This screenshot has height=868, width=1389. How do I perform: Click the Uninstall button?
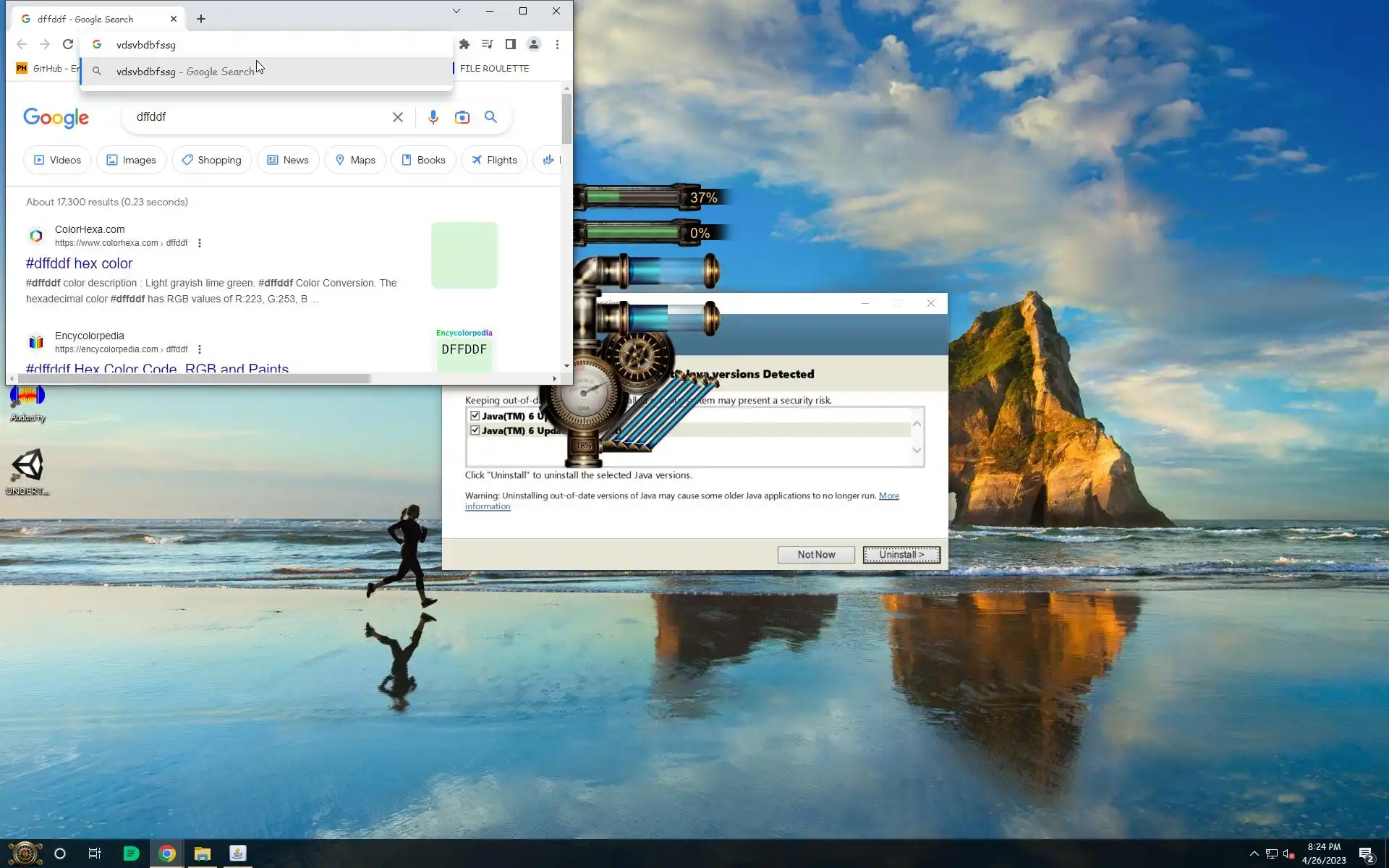coord(901,554)
